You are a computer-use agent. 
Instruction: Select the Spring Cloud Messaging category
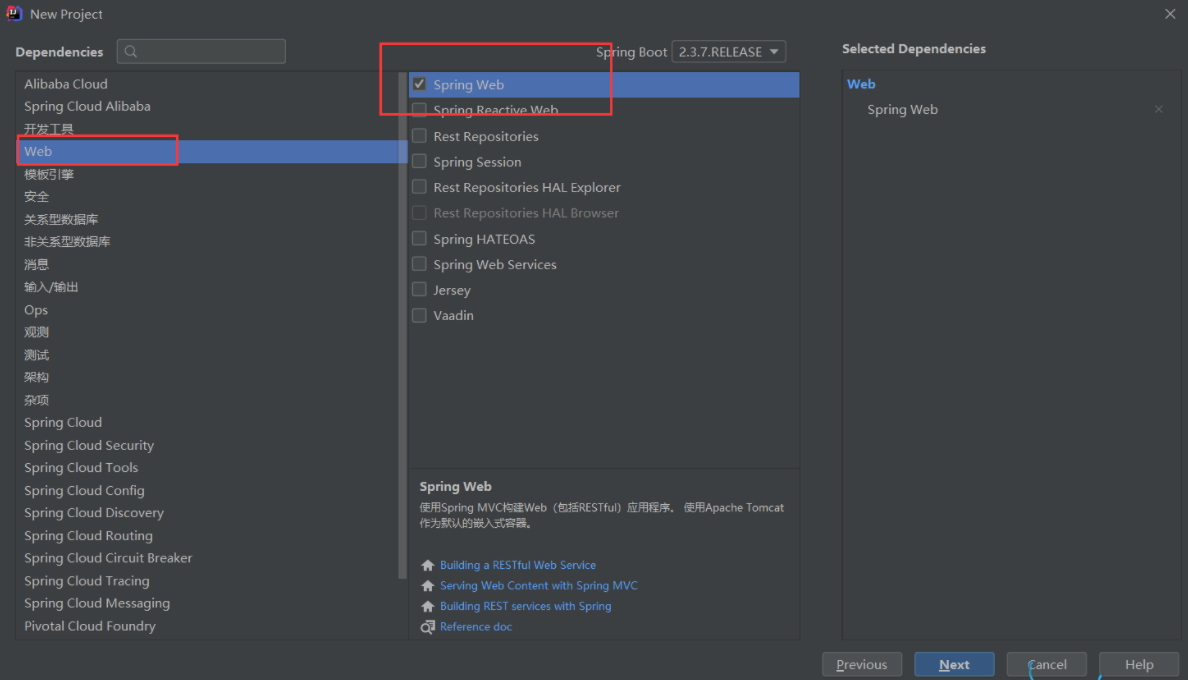(207, 603)
